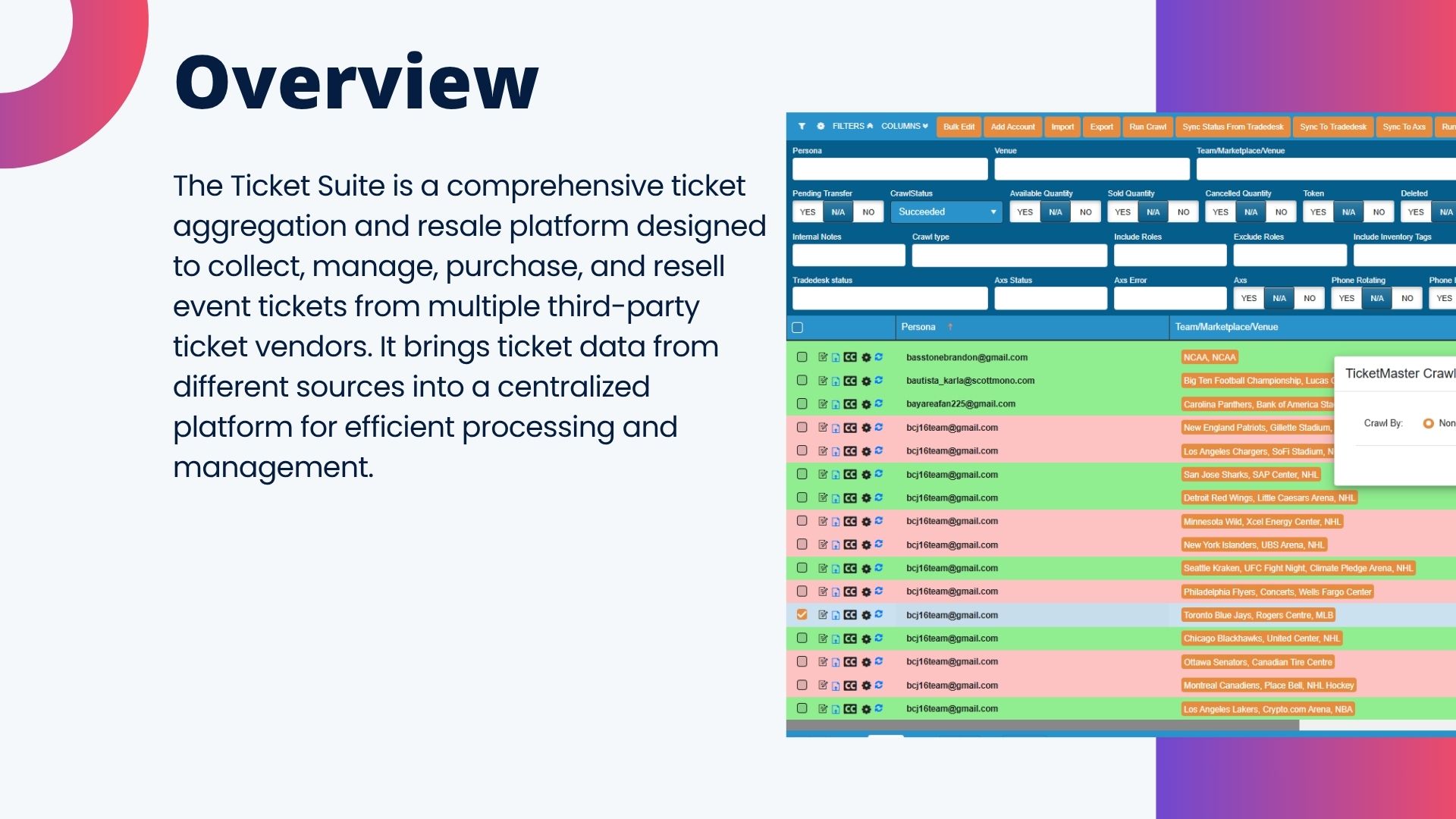Click the refresh icon in the basstonebrandon@gmail.com row

tap(879, 357)
